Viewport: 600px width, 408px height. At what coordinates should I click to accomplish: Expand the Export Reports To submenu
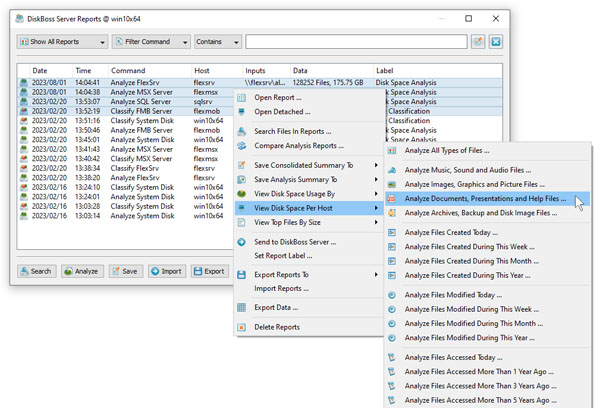click(x=376, y=275)
